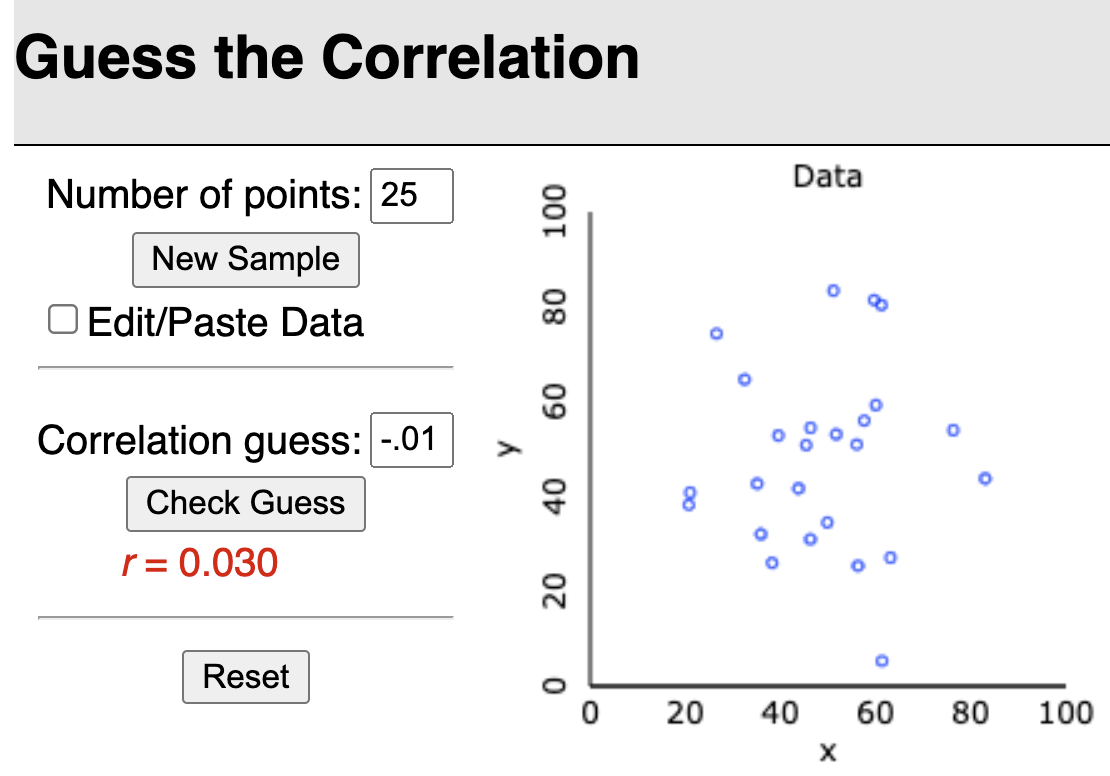
Task: Enable the Edit/Paste Data checkbox
Action: point(63,320)
